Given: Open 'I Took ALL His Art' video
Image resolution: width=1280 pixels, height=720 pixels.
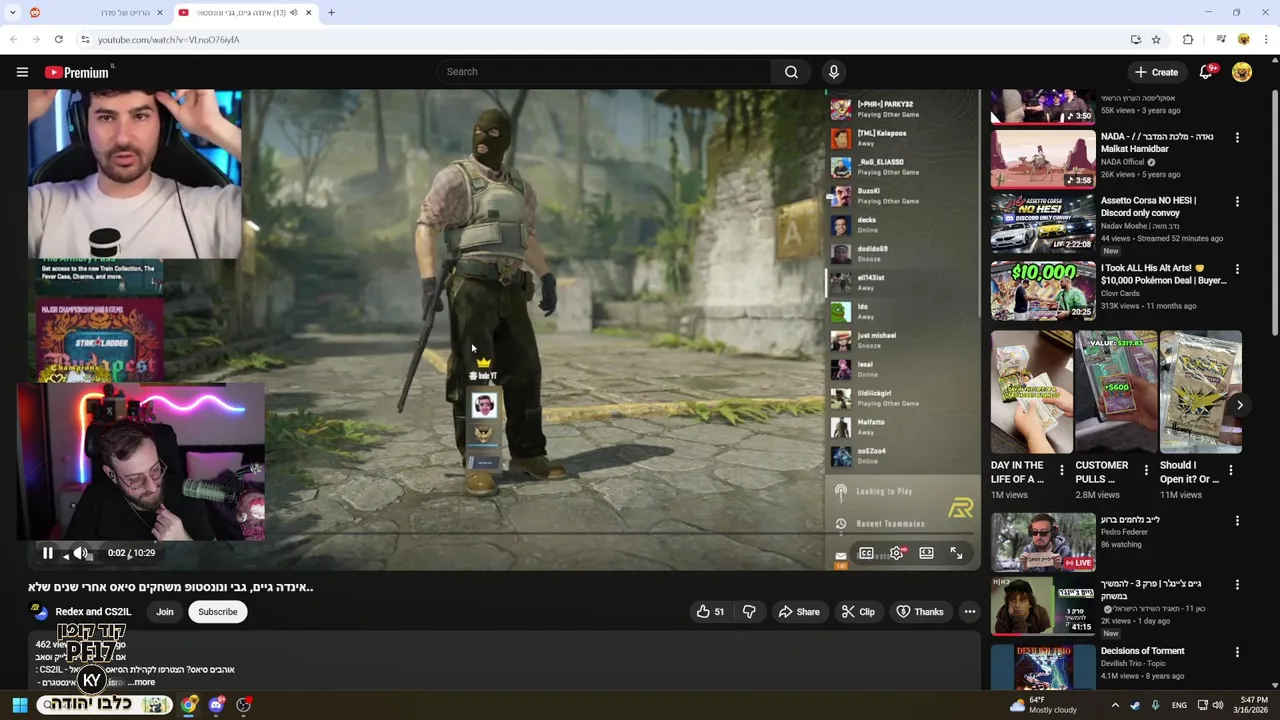Looking at the screenshot, I should tap(1164, 275).
